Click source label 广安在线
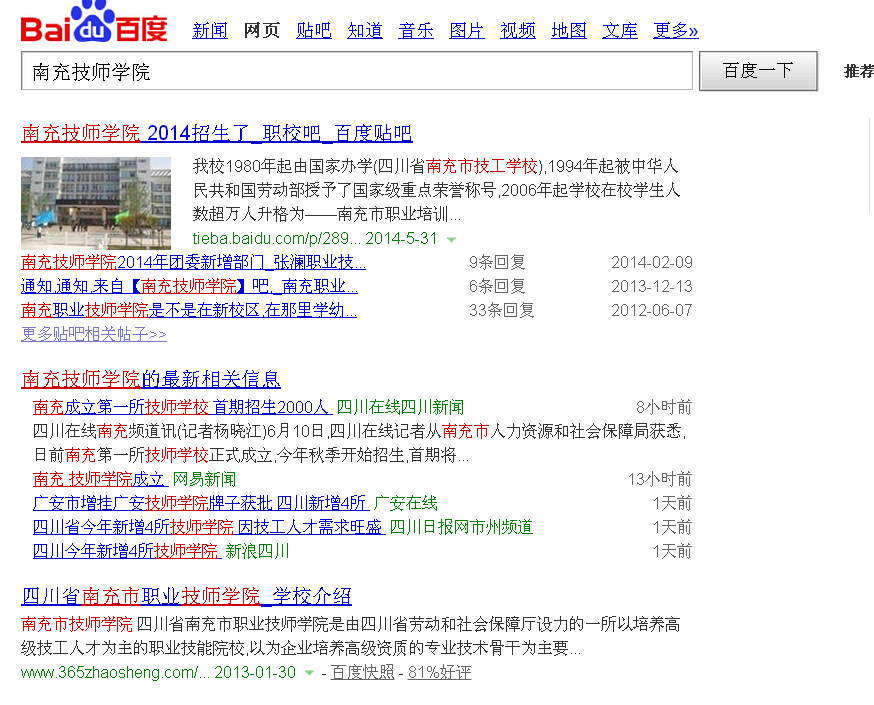The image size is (874, 705). pos(405,503)
